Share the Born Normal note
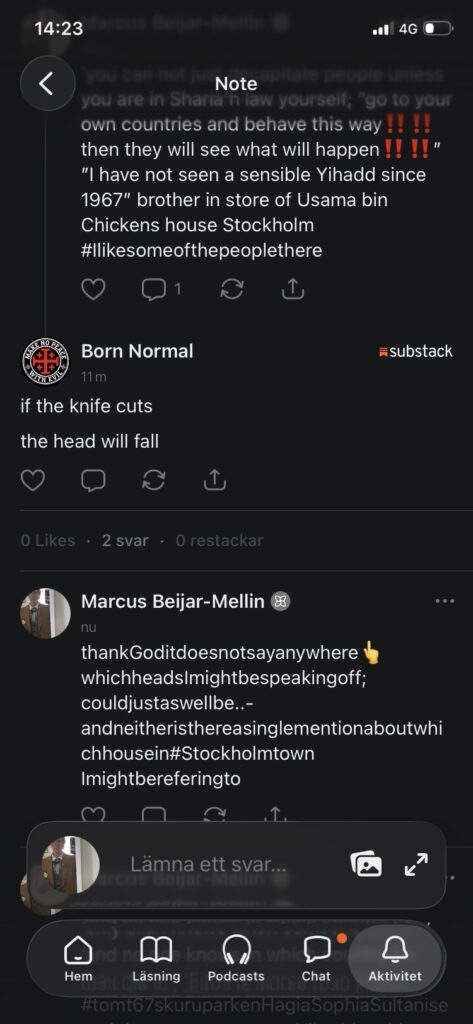Viewport: 473px width, 1024px height. point(214,480)
